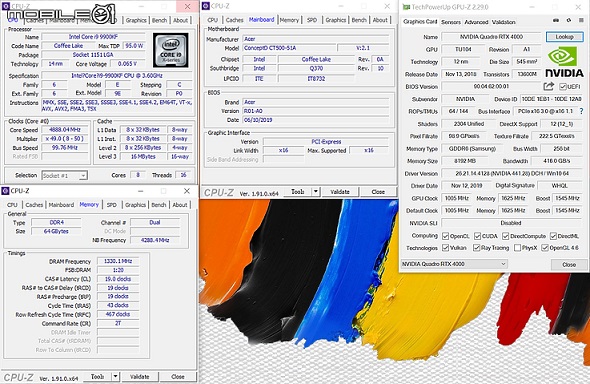
Task: Switch to the Sensors tab in GPU-Z
Action: [x=451, y=22]
